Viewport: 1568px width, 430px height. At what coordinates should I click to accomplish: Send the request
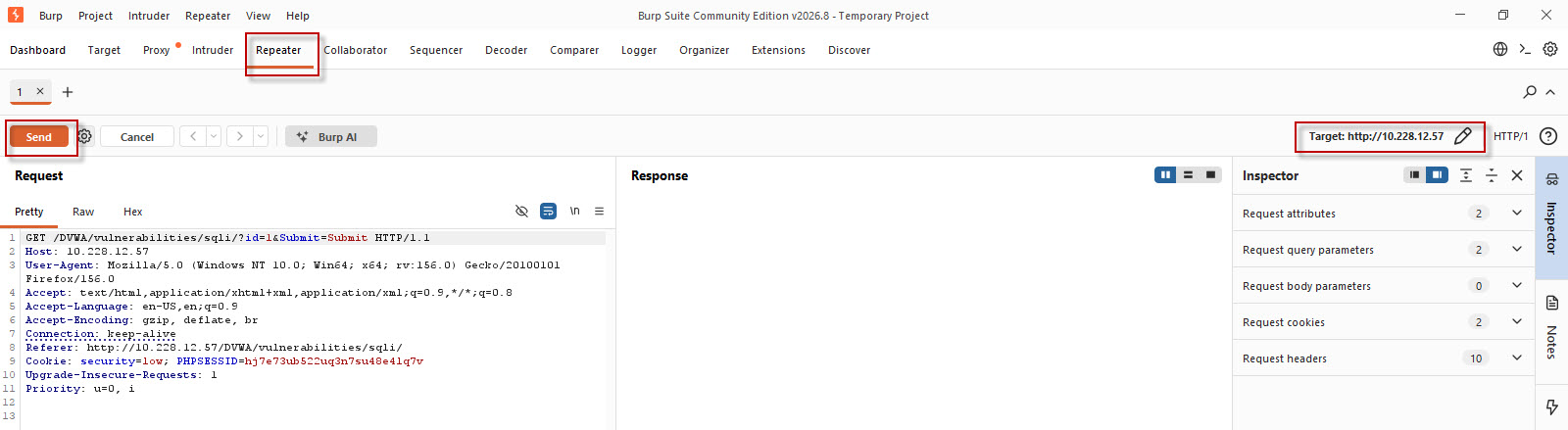point(39,136)
